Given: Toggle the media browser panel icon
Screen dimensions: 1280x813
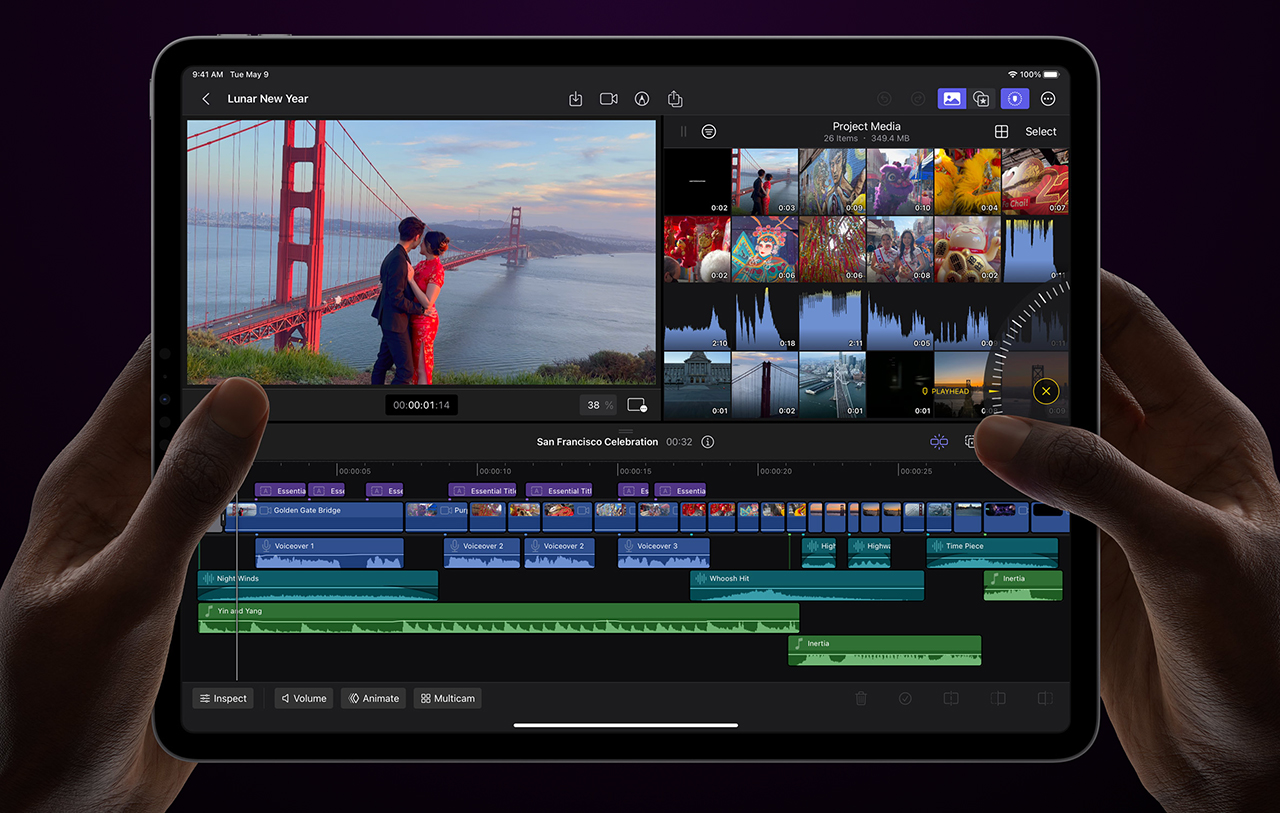Looking at the screenshot, I should (x=952, y=99).
